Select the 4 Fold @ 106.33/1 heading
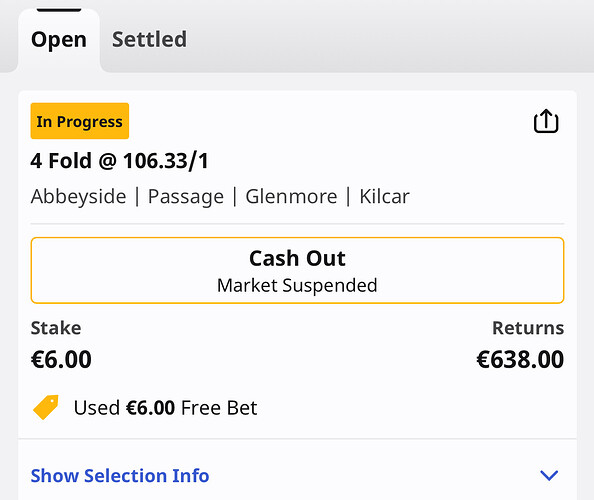Screen dimensions: 594x500 tap(120, 161)
